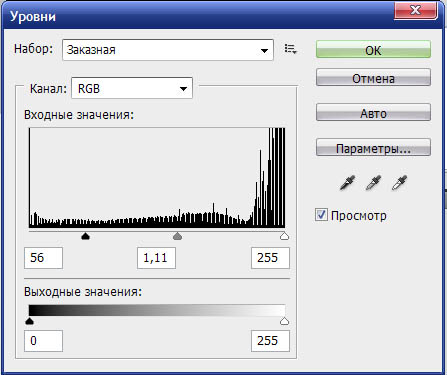447x375 pixels.
Task: Click the black input shadow slider
Action: coord(86,236)
